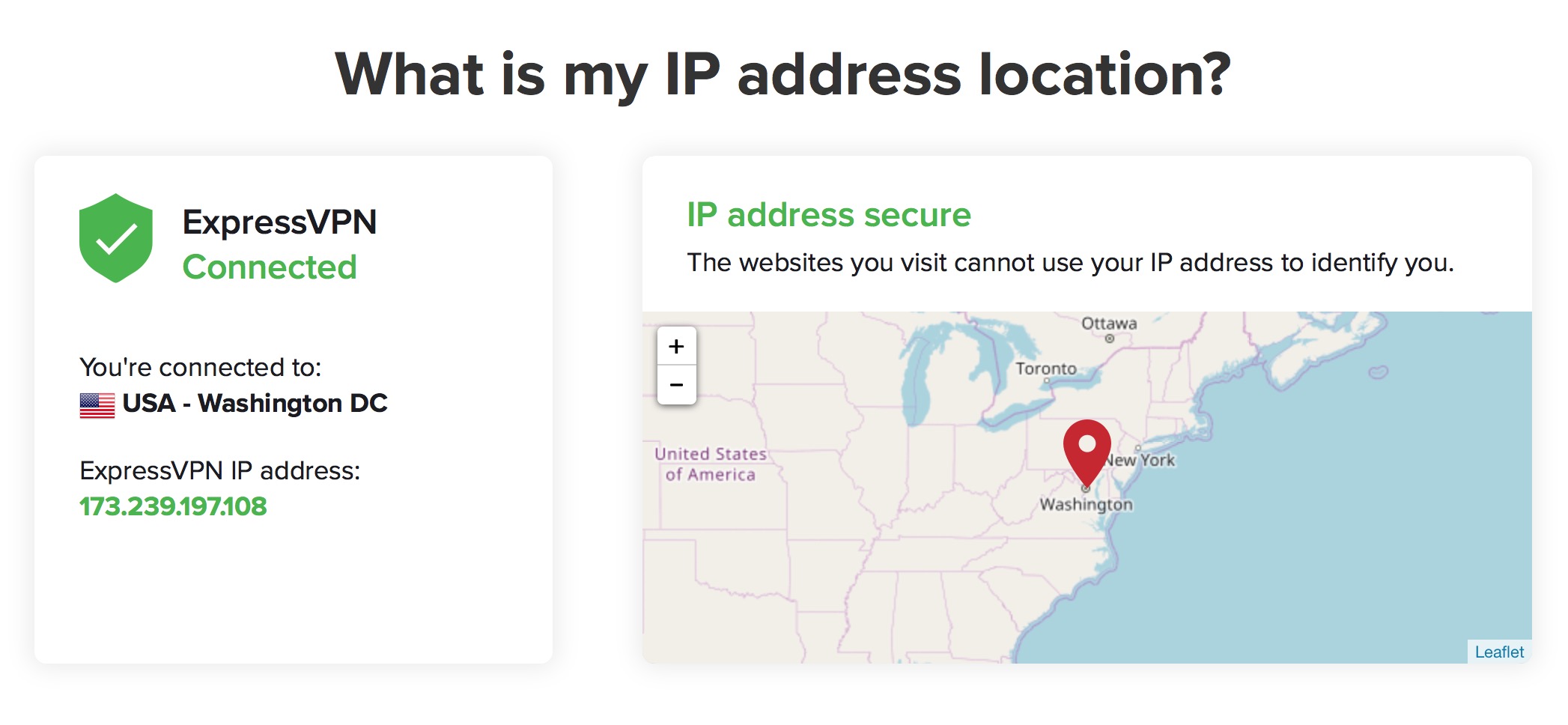Click the New York label on map
The width and height of the screenshot is (1568, 725).
click(x=1140, y=460)
